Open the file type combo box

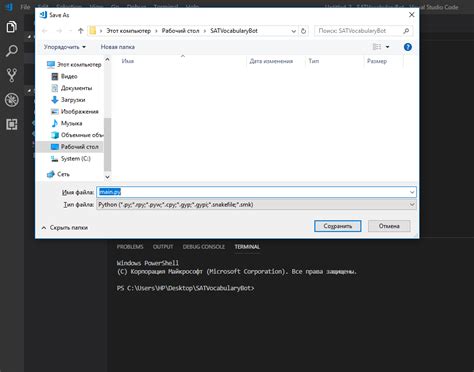pyautogui.click(x=256, y=205)
